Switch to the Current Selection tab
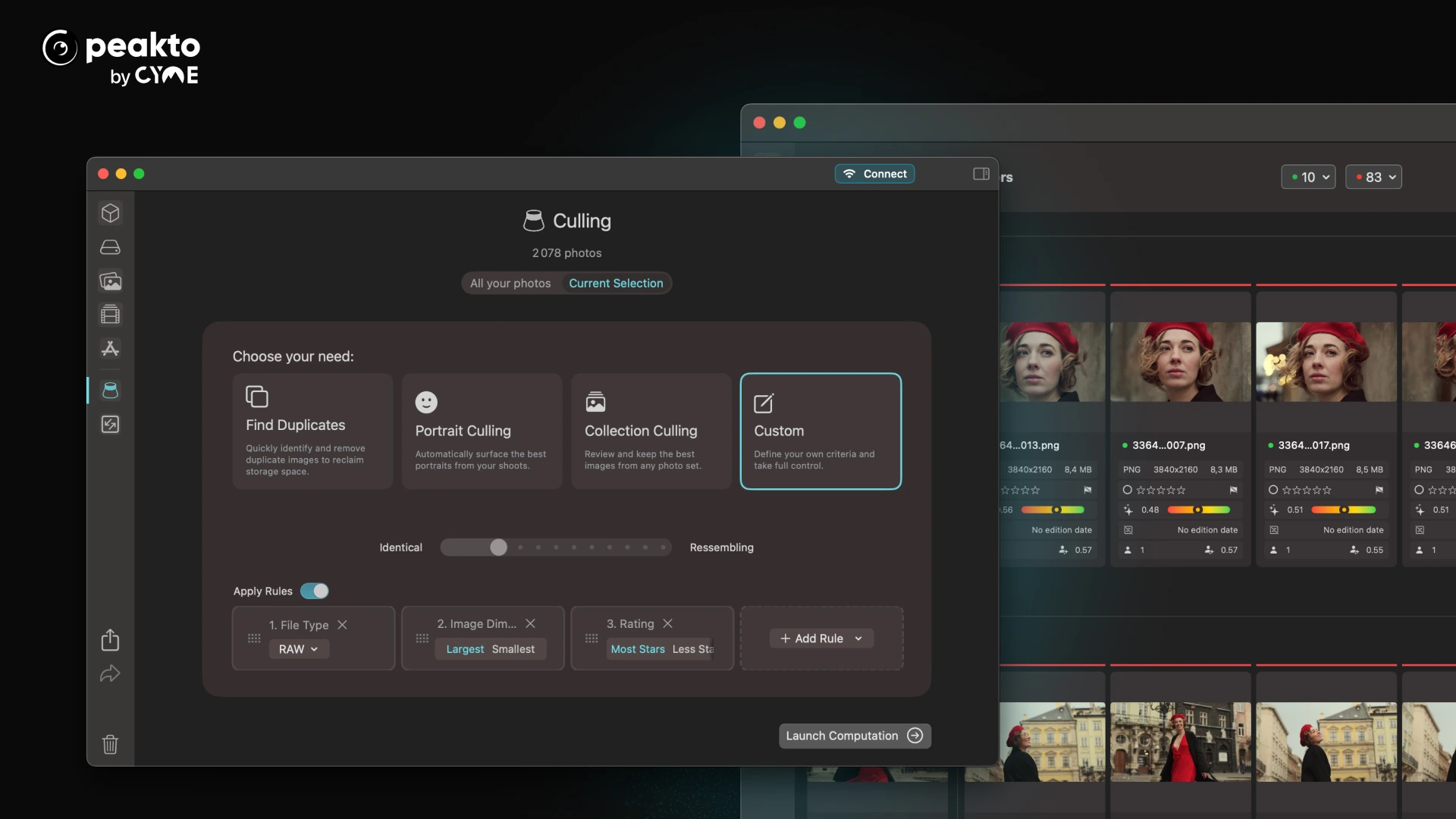The height and width of the screenshot is (819, 1456). point(616,283)
